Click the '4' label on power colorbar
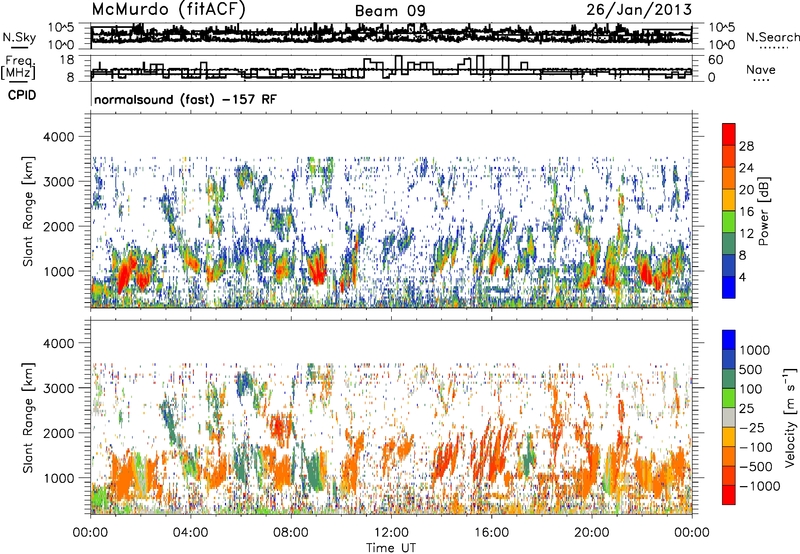Viewport: 800px width, 554px height. click(x=742, y=277)
